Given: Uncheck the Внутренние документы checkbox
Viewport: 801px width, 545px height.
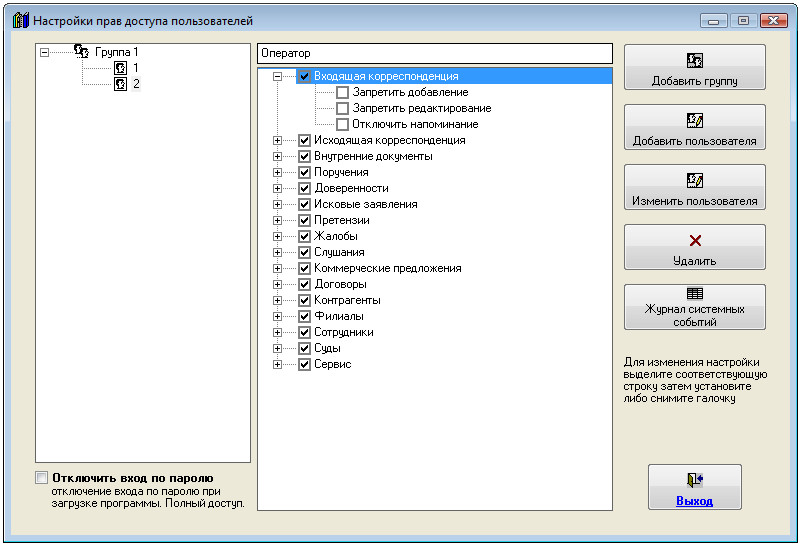Looking at the screenshot, I should tap(304, 156).
